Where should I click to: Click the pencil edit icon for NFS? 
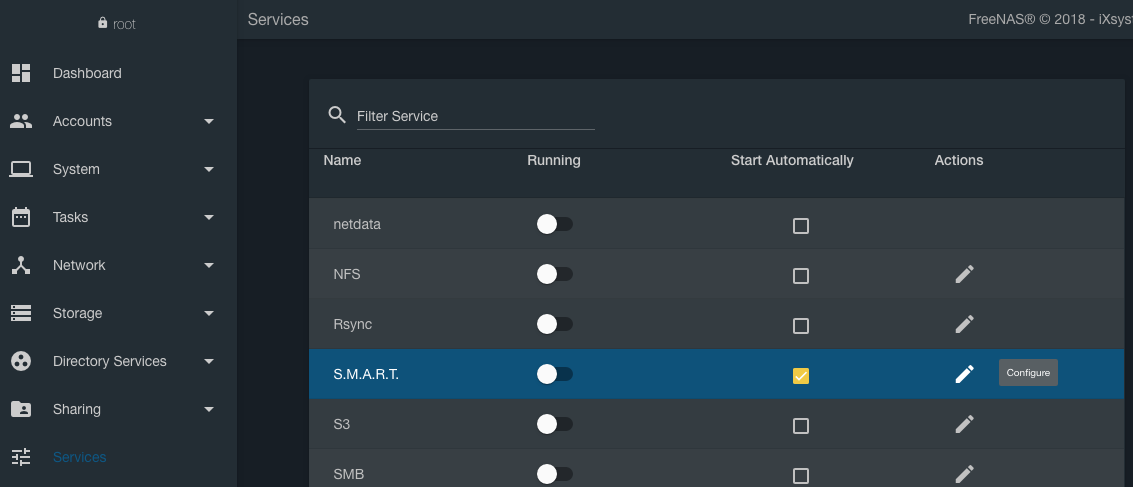[x=964, y=274]
